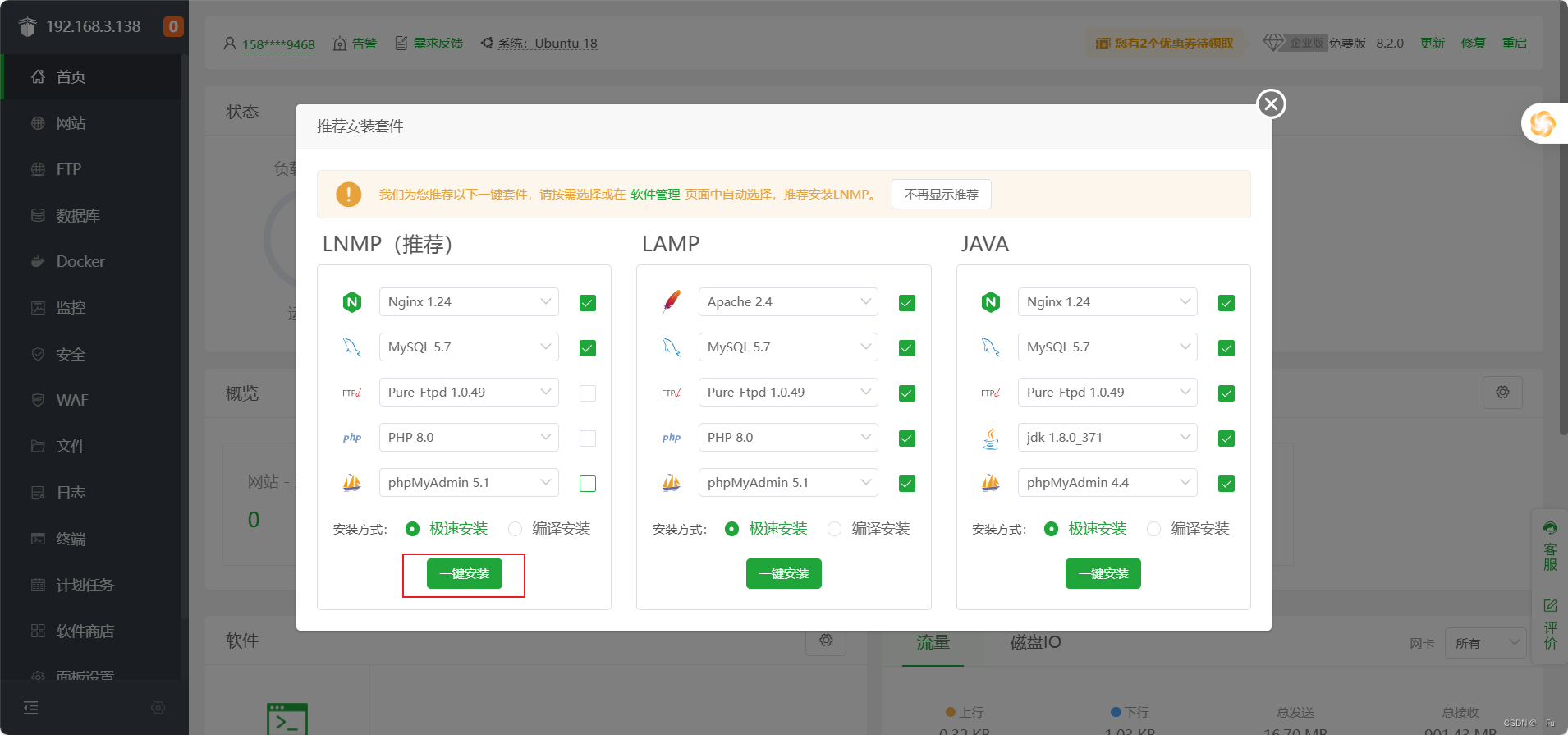The height and width of the screenshot is (735, 1568).
Task: Open LAMP phpMyAdmin 5.1 dropdown
Action: [x=788, y=483]
